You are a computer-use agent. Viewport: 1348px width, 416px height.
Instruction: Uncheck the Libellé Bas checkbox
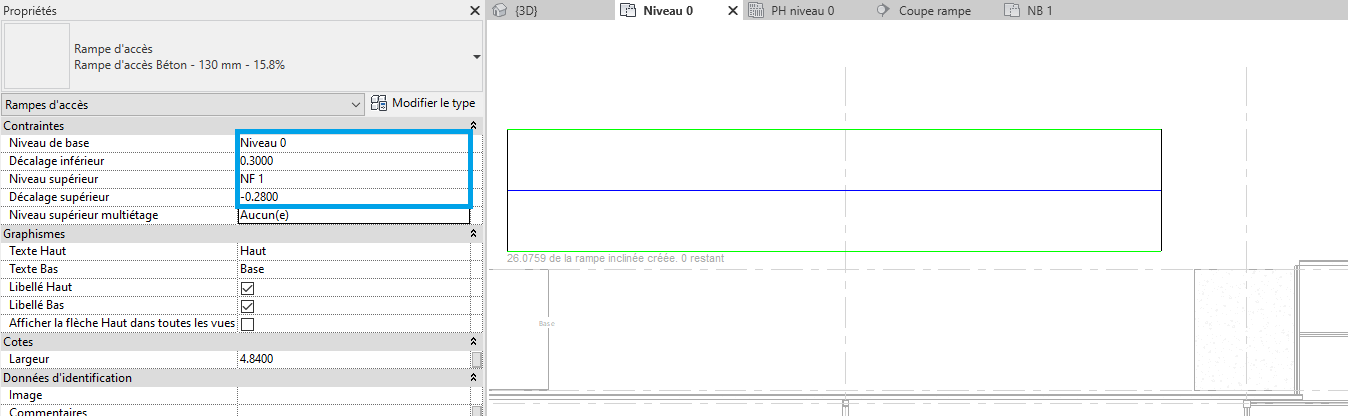point(247,306)
